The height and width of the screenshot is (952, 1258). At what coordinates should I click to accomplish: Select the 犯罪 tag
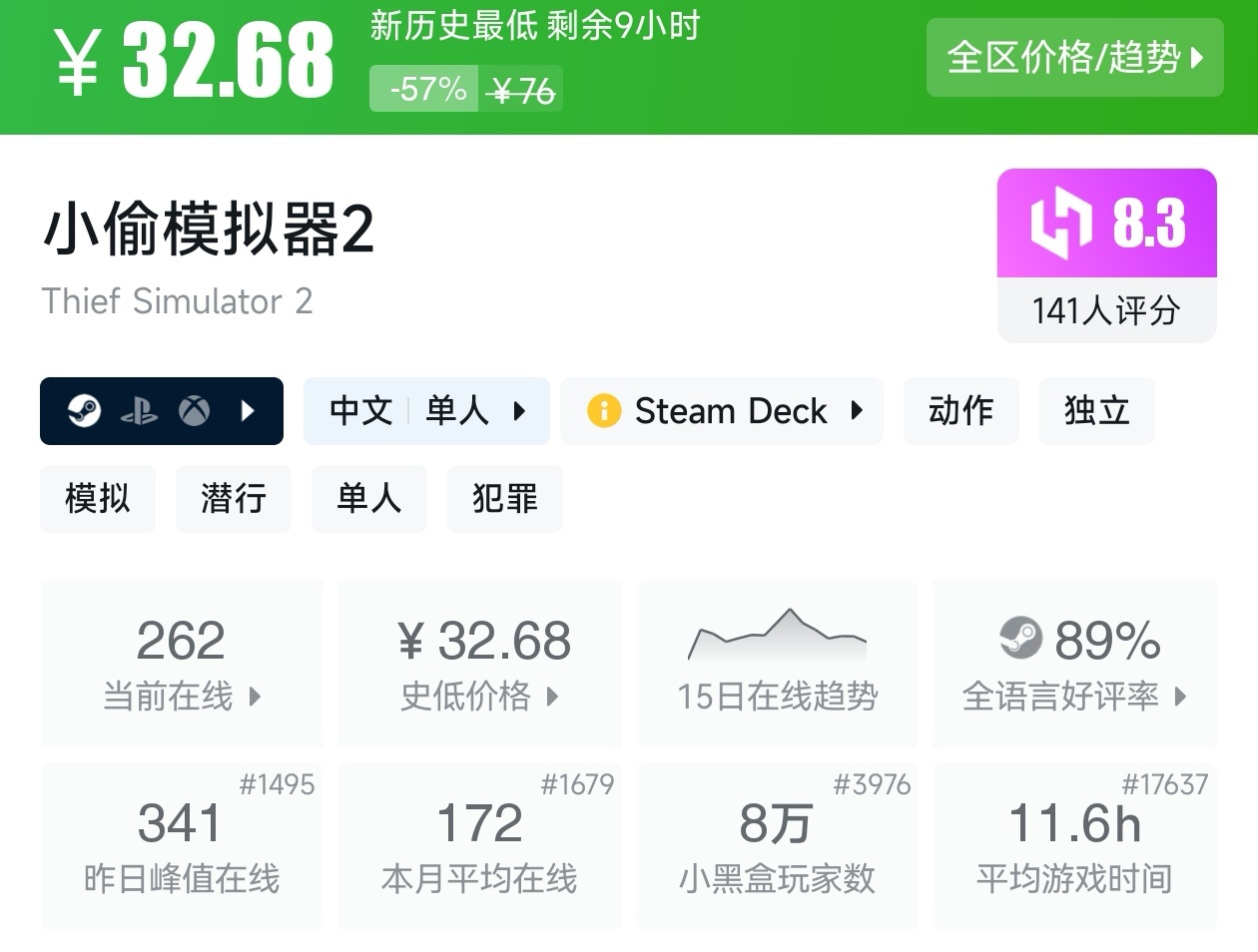click(x=504, y=498)
